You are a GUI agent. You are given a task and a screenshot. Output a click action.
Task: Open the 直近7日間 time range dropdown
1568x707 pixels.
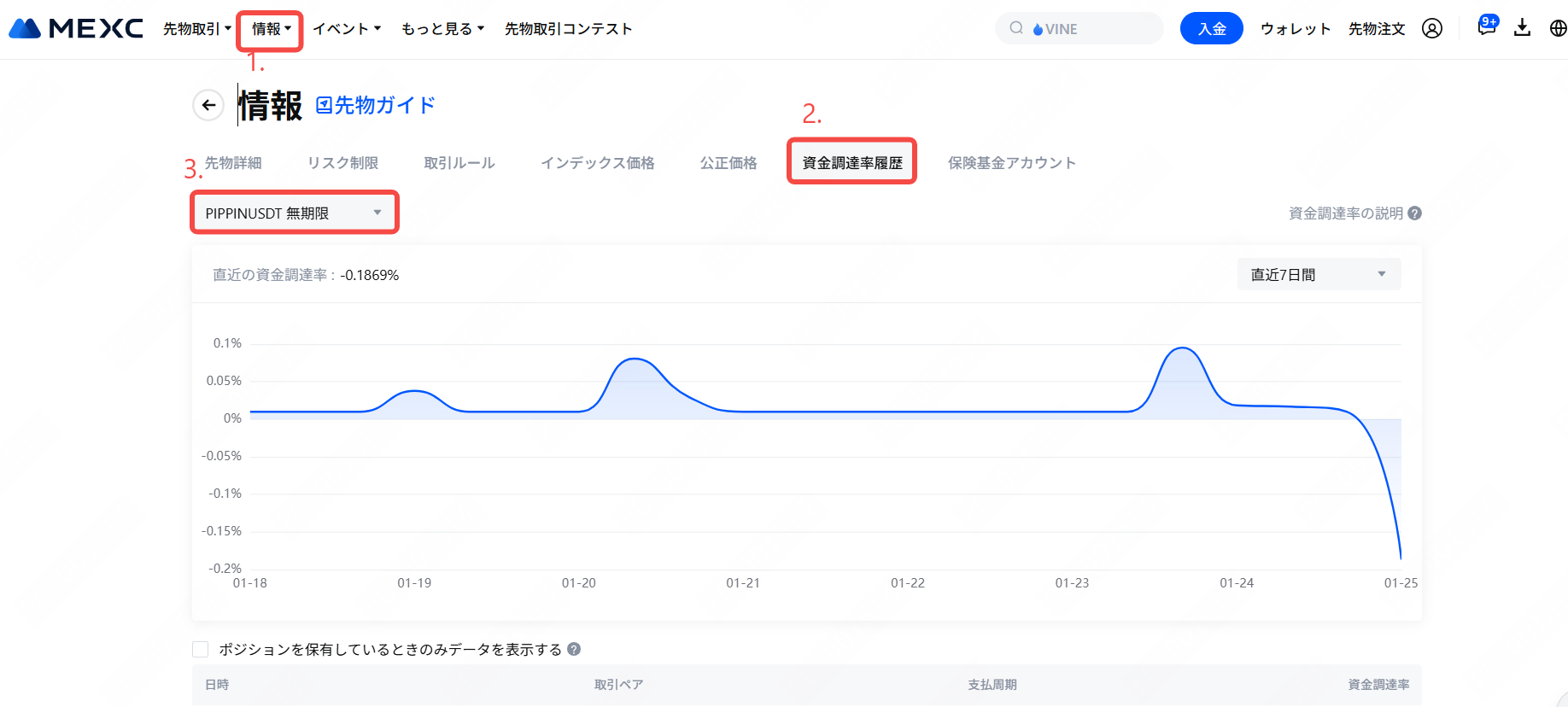1318,274
